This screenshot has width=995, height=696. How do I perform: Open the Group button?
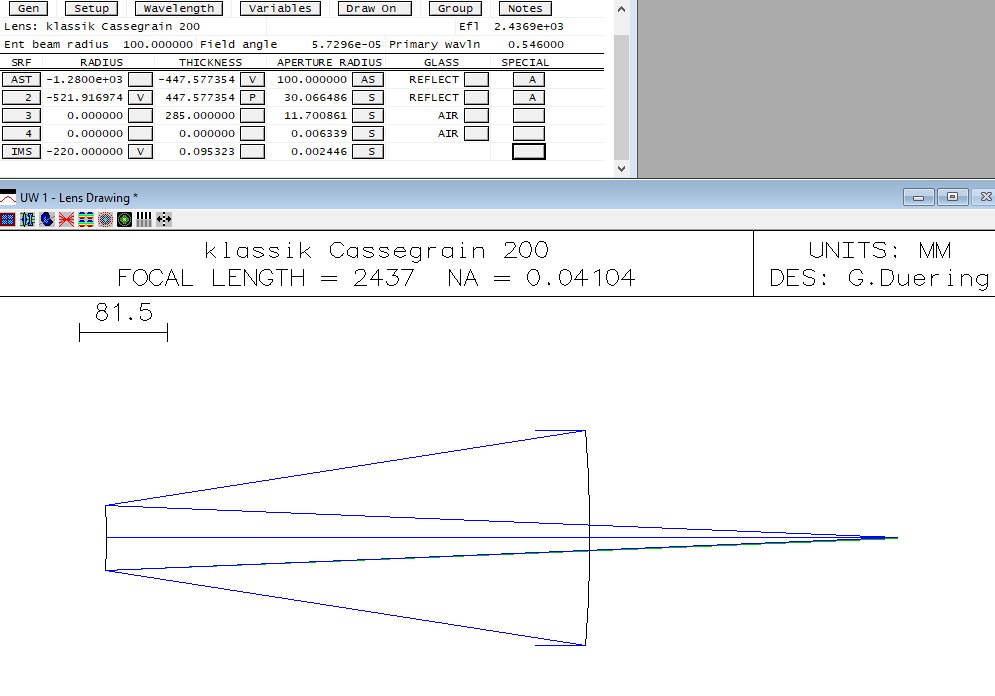coord(456,8)
